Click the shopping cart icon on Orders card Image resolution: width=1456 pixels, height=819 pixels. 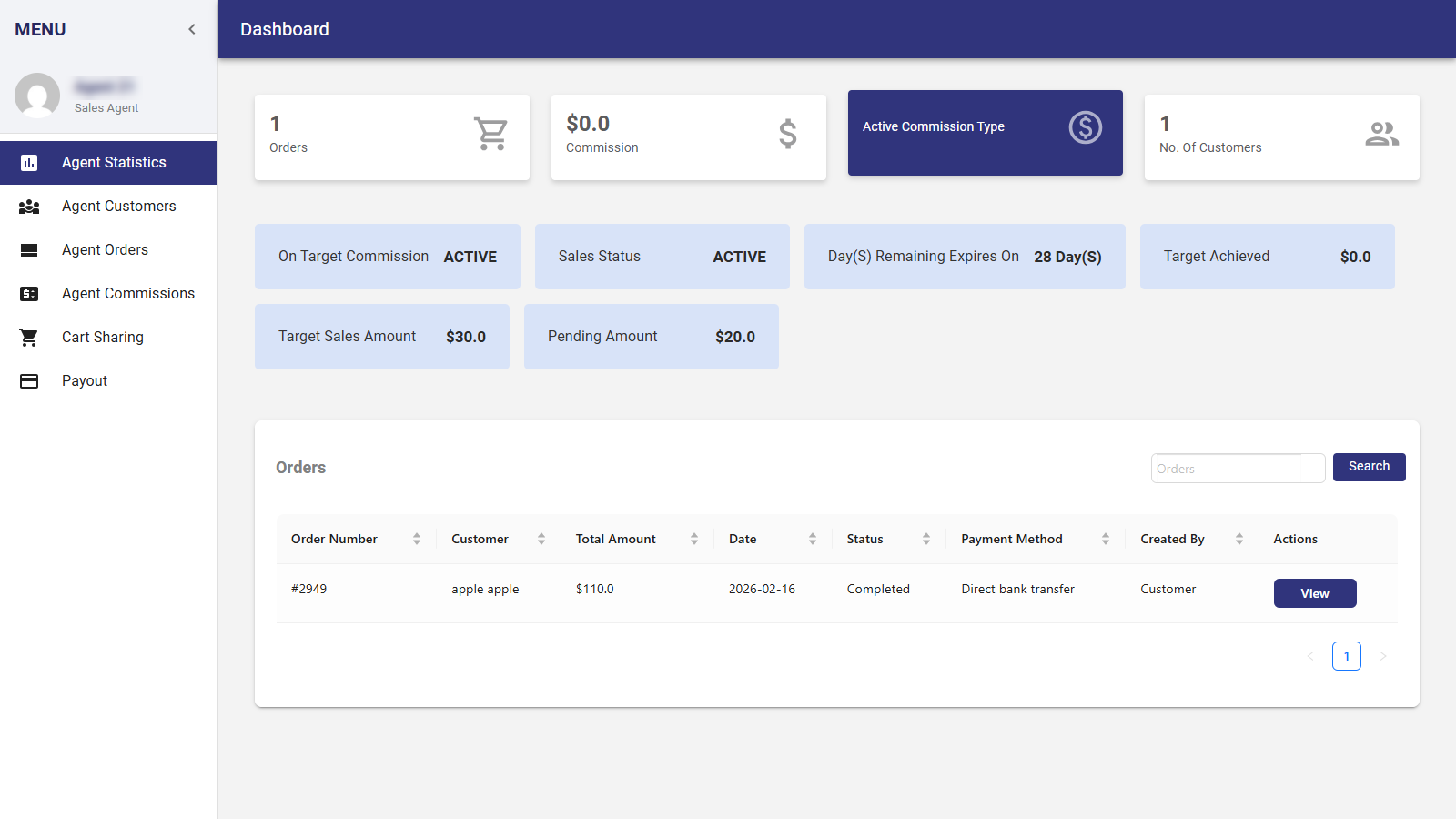tap(490, 134)
